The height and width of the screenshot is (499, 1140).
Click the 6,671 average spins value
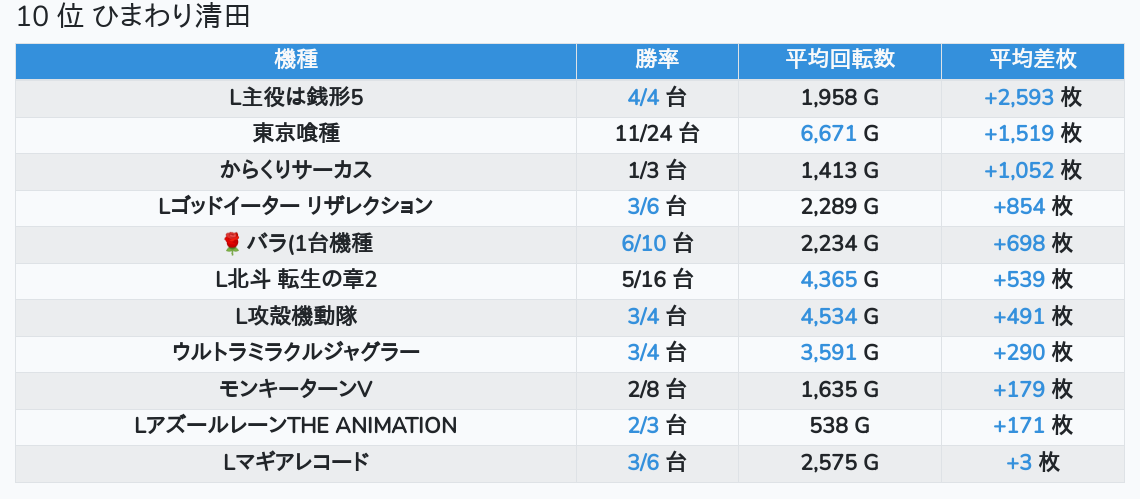point(828,133)
